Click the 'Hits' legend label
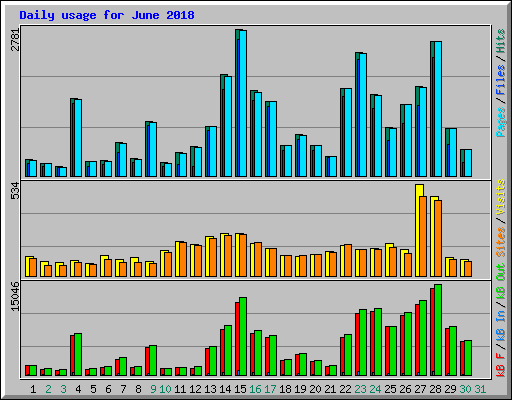This screenshot has width=512, height=400. [x=501, y=41]
